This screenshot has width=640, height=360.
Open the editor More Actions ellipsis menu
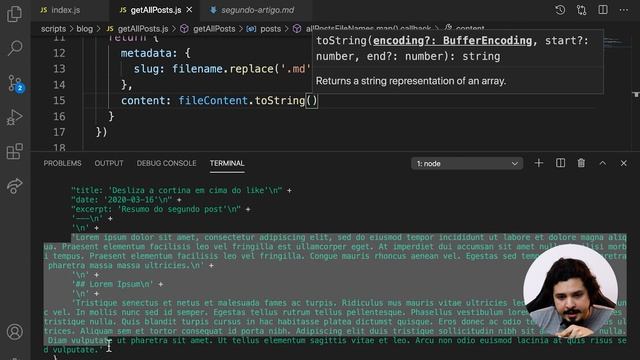click(x=624, y=10)
